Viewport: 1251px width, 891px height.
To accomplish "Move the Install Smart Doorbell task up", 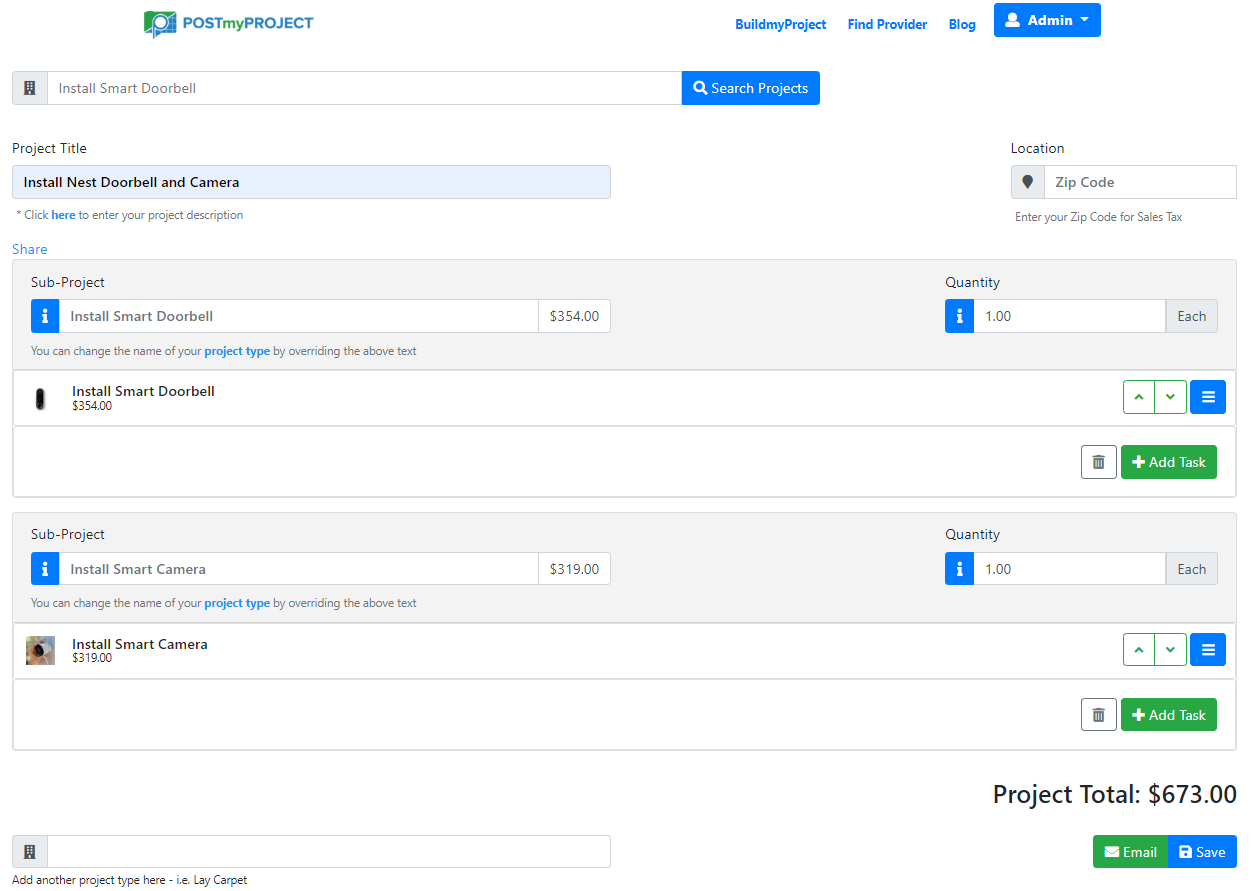I will [x=1138, y=397].
